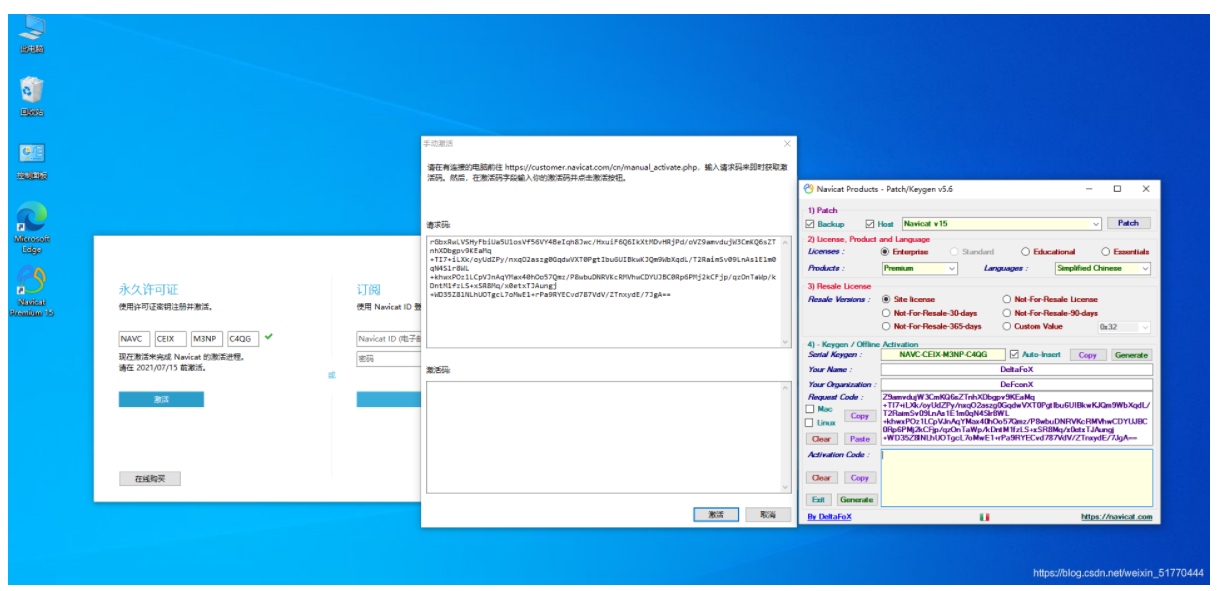Viewport: 1222px width, 591px height.
Task: Toggle the Backup checkbox in keygen
Action: (x=811, y=224)
